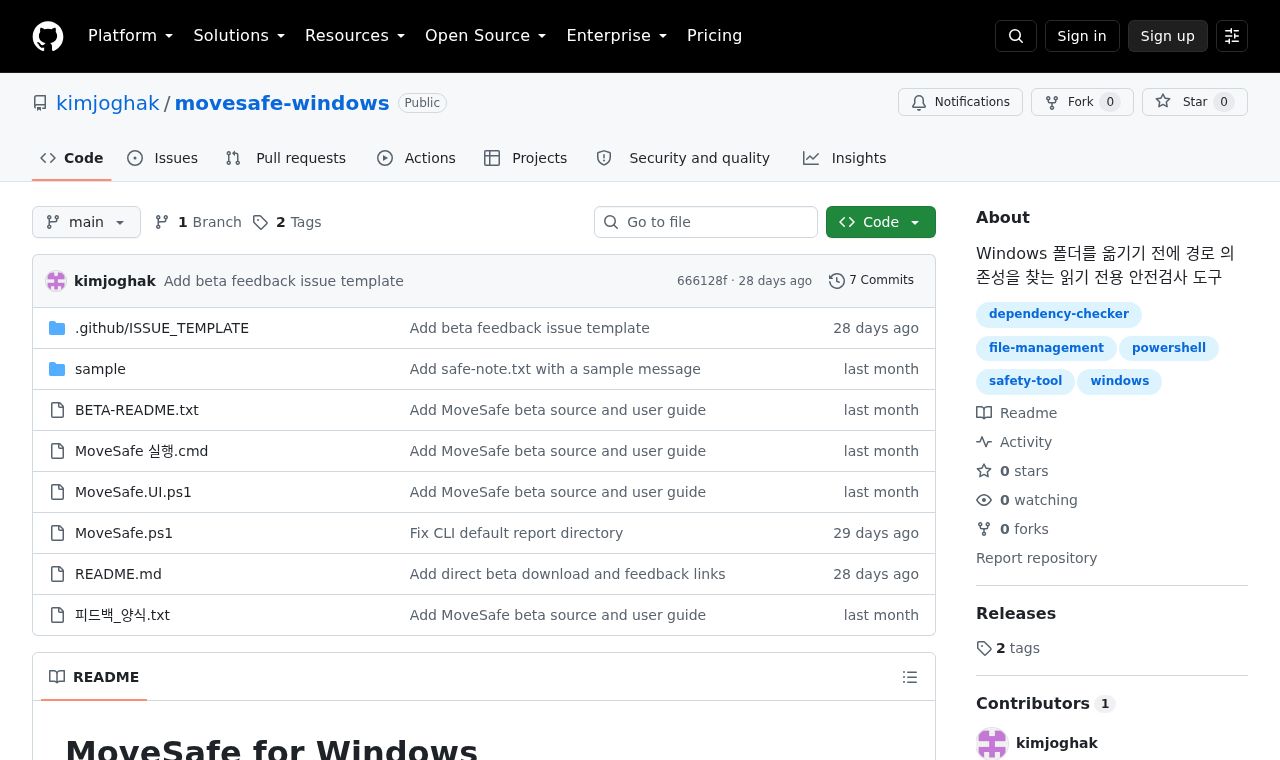The width and height of the screenshot is (1280, 760).
Task: Open the green Code dropdown button
Action: (881, 222)
